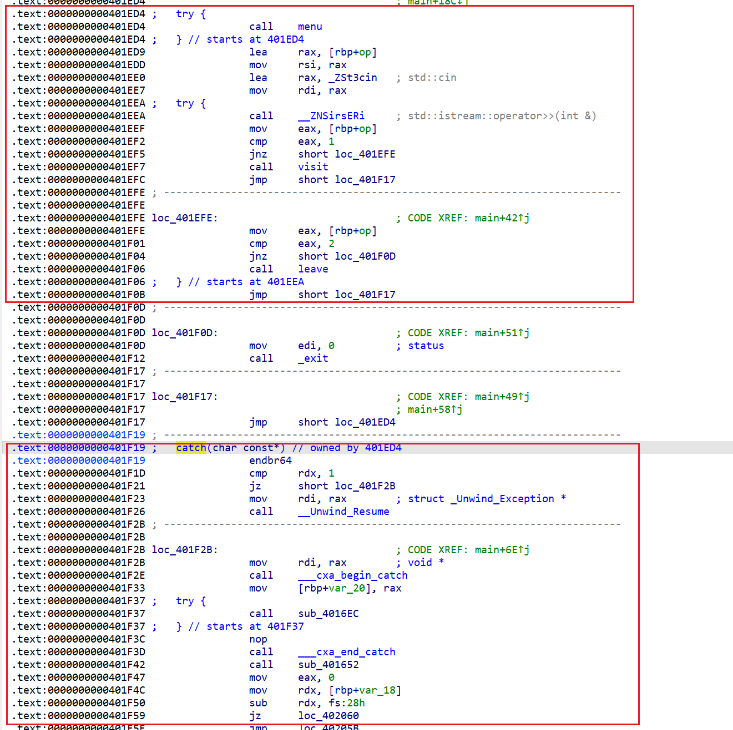This screenshot has width=733, height=730.
Task: Click the address '.text:0000000000401F50'
Action: point(78,703)
